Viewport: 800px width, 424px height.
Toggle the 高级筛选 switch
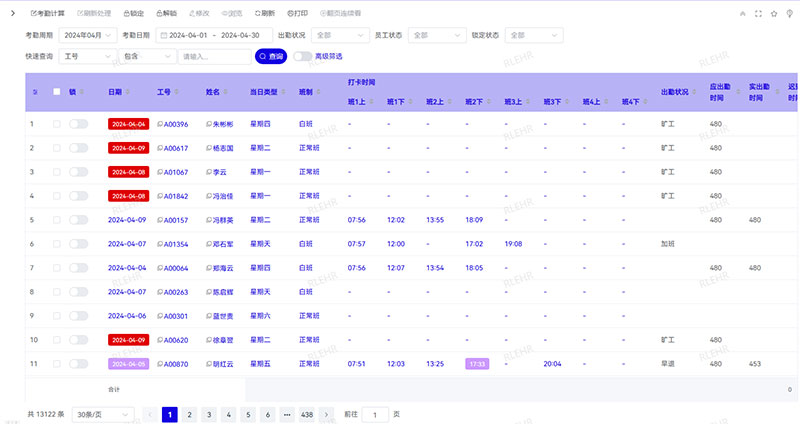303,56
